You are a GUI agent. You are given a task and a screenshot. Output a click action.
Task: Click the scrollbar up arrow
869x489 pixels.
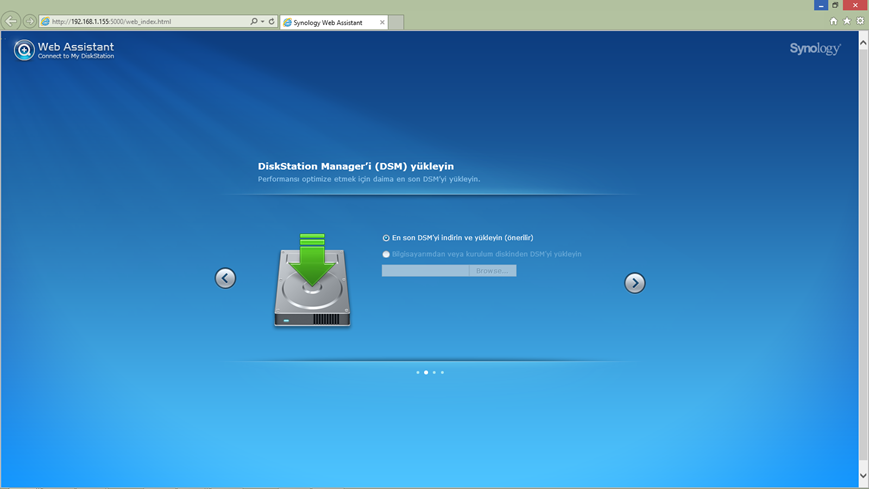click(863, 42)
